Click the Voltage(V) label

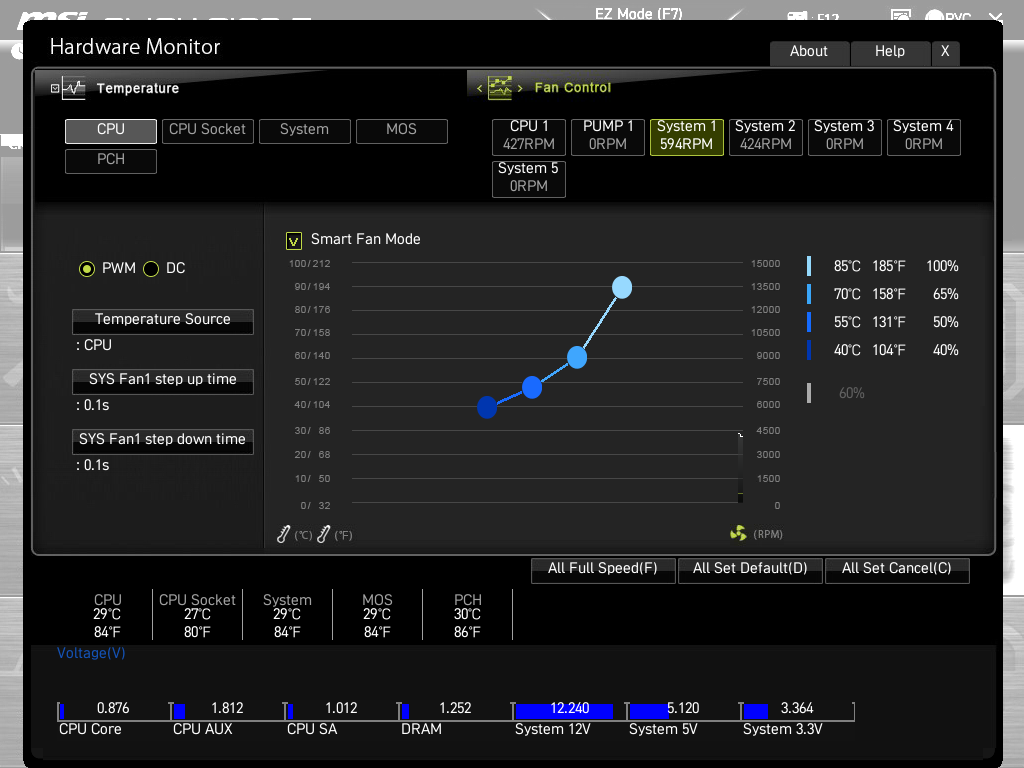(91, 653)
